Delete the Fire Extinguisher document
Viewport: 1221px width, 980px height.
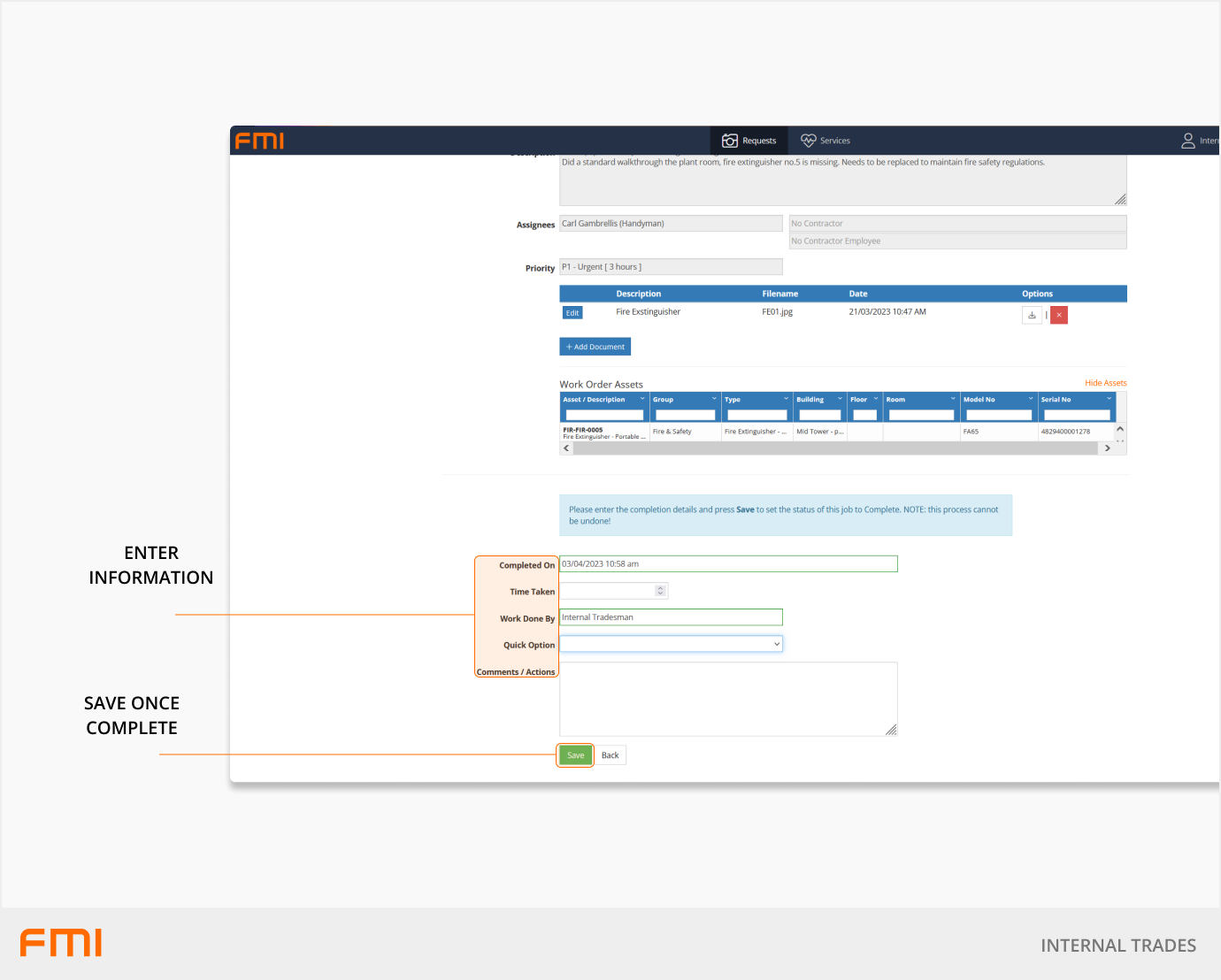pyautogui.click(x=1058, y=315)
